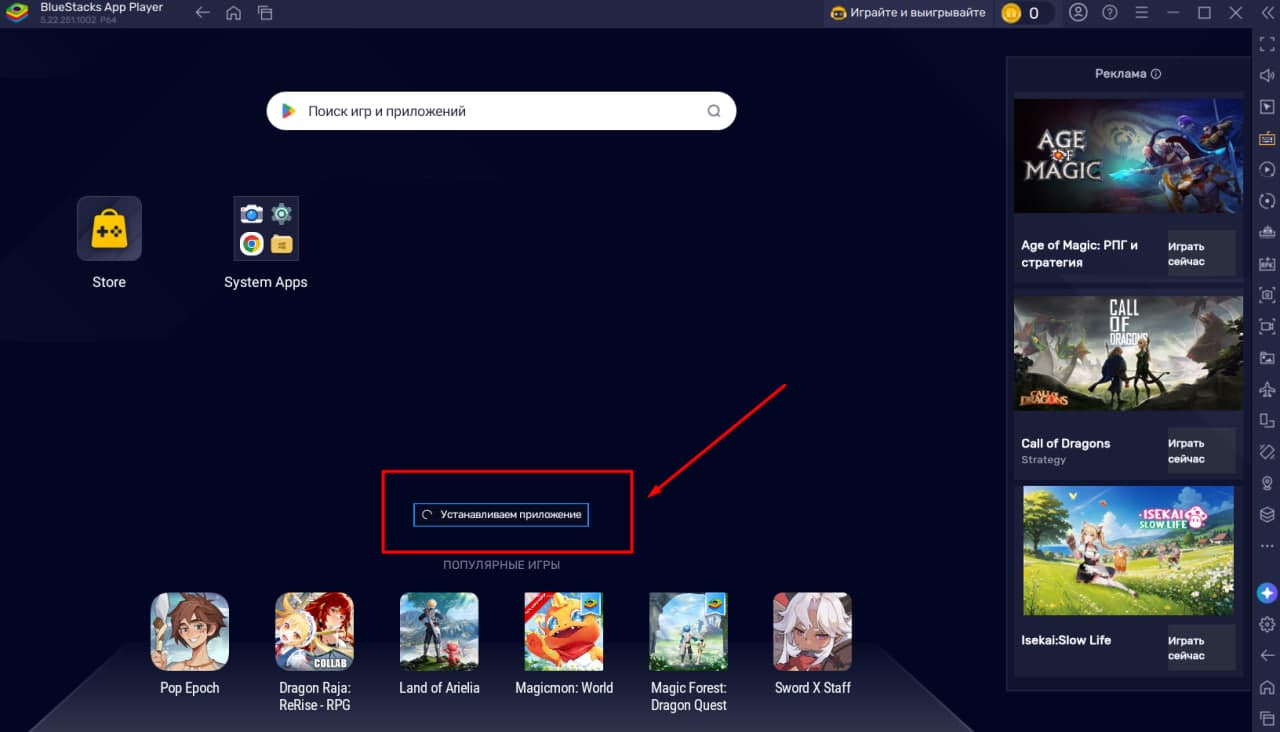Focus the 'Поиск игр и приложений' search field
The width and height of the screenshot is (1280, 732).
point(501,111)
